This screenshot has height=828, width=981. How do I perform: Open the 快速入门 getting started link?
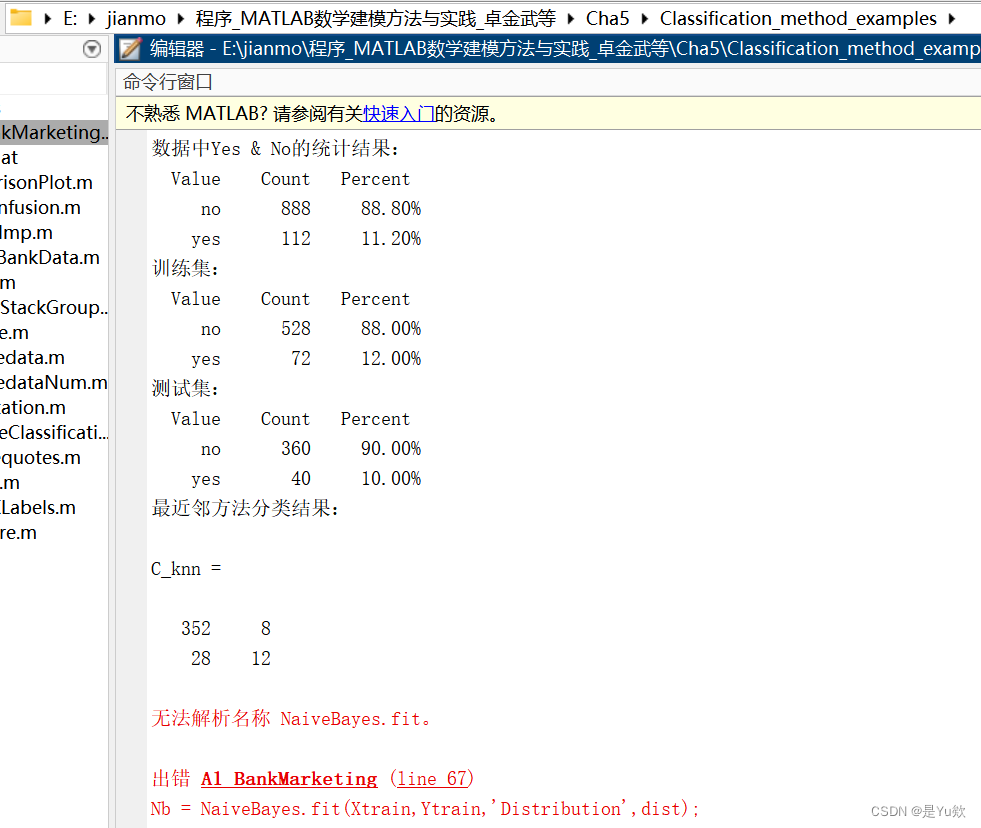(399, 113)
